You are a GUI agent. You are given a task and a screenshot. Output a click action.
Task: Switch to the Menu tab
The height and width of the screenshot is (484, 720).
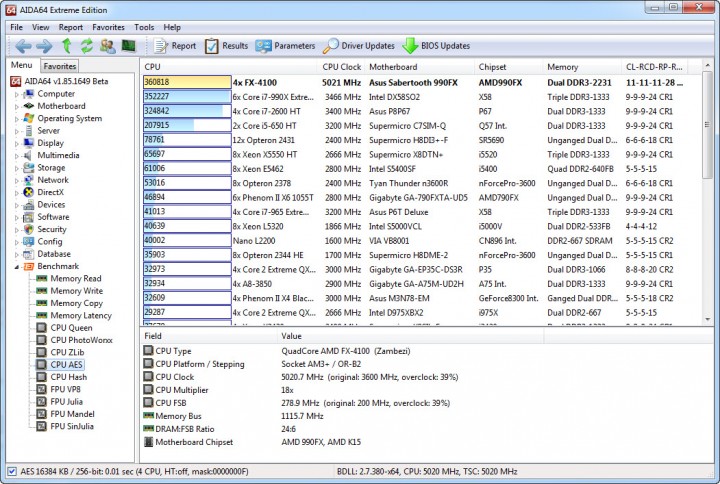pos(22,65)
